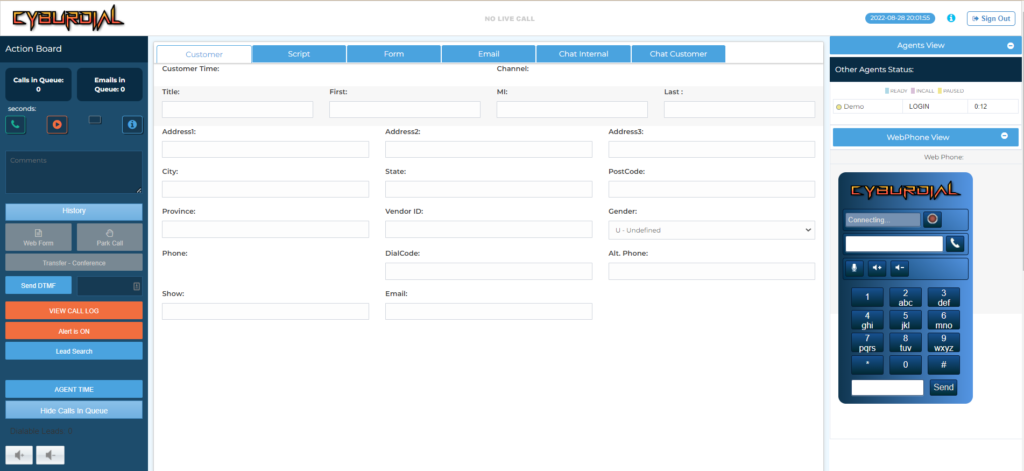Click the Email input field

pyautogui.click(x=488, y=311)
